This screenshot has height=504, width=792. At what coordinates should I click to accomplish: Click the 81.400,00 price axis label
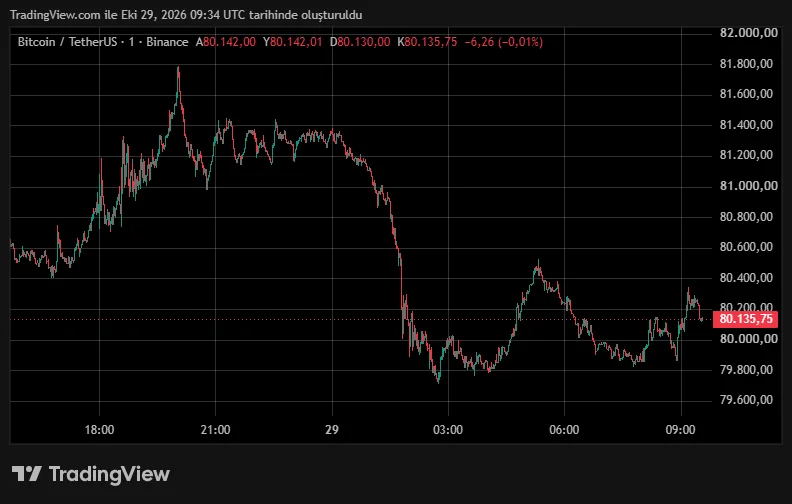click(746, 125)
